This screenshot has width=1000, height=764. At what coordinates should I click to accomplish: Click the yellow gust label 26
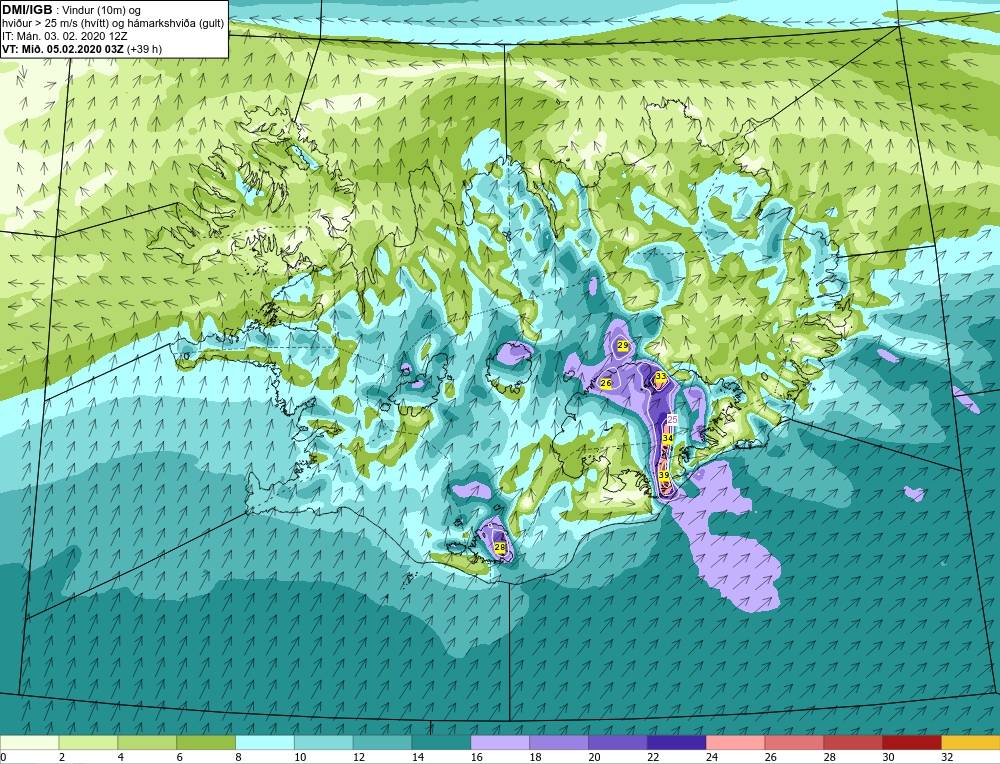(x=607, y=383)
